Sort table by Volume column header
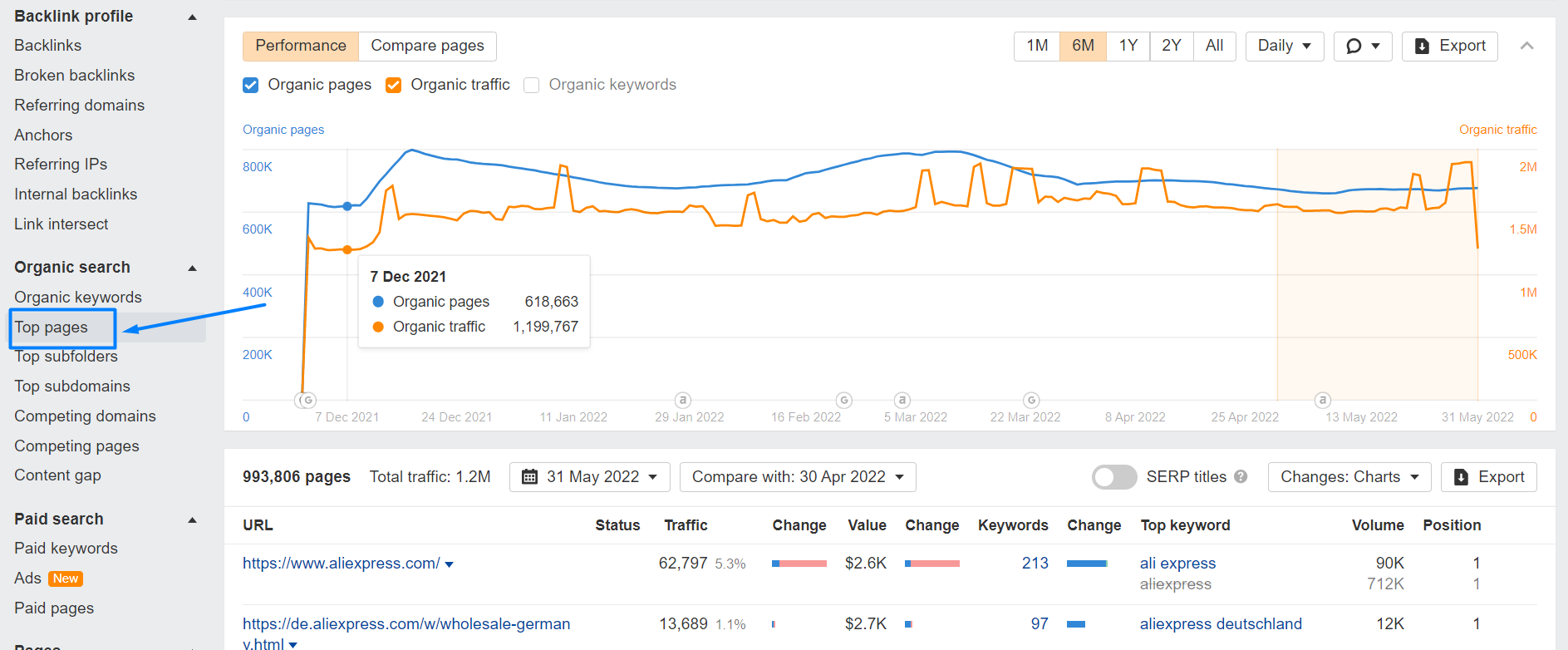The width and height of the screenshot is (1568, 650). [1378, 525]
